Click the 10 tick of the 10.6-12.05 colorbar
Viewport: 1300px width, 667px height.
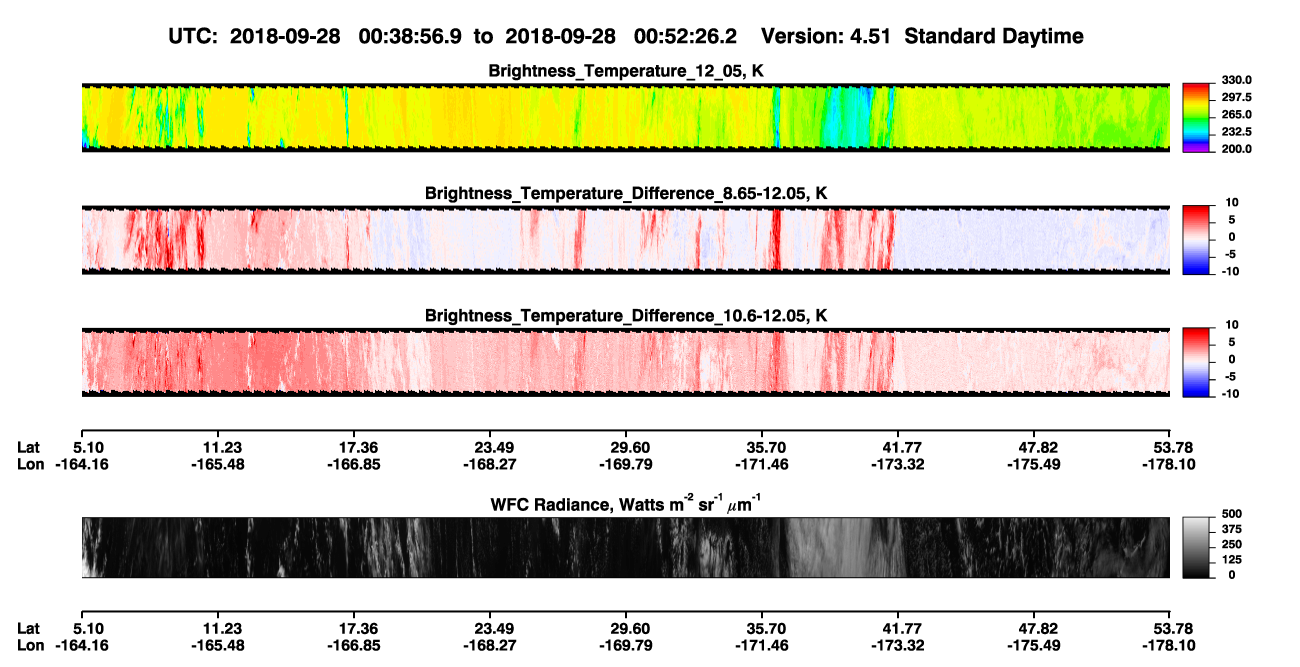coord(1233,324)
